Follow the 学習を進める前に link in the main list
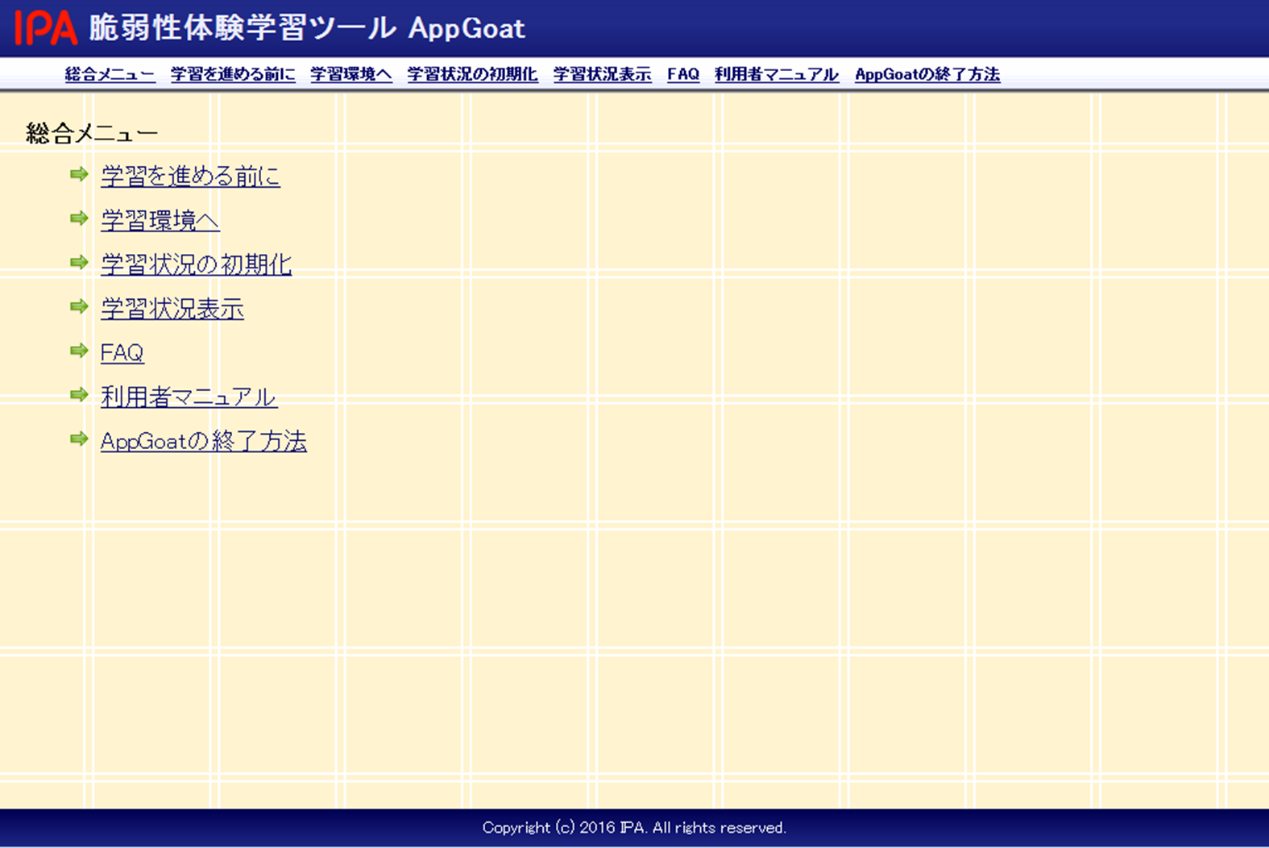The height and width of the screenshot is (848, 1269). (x=190, y=177)
